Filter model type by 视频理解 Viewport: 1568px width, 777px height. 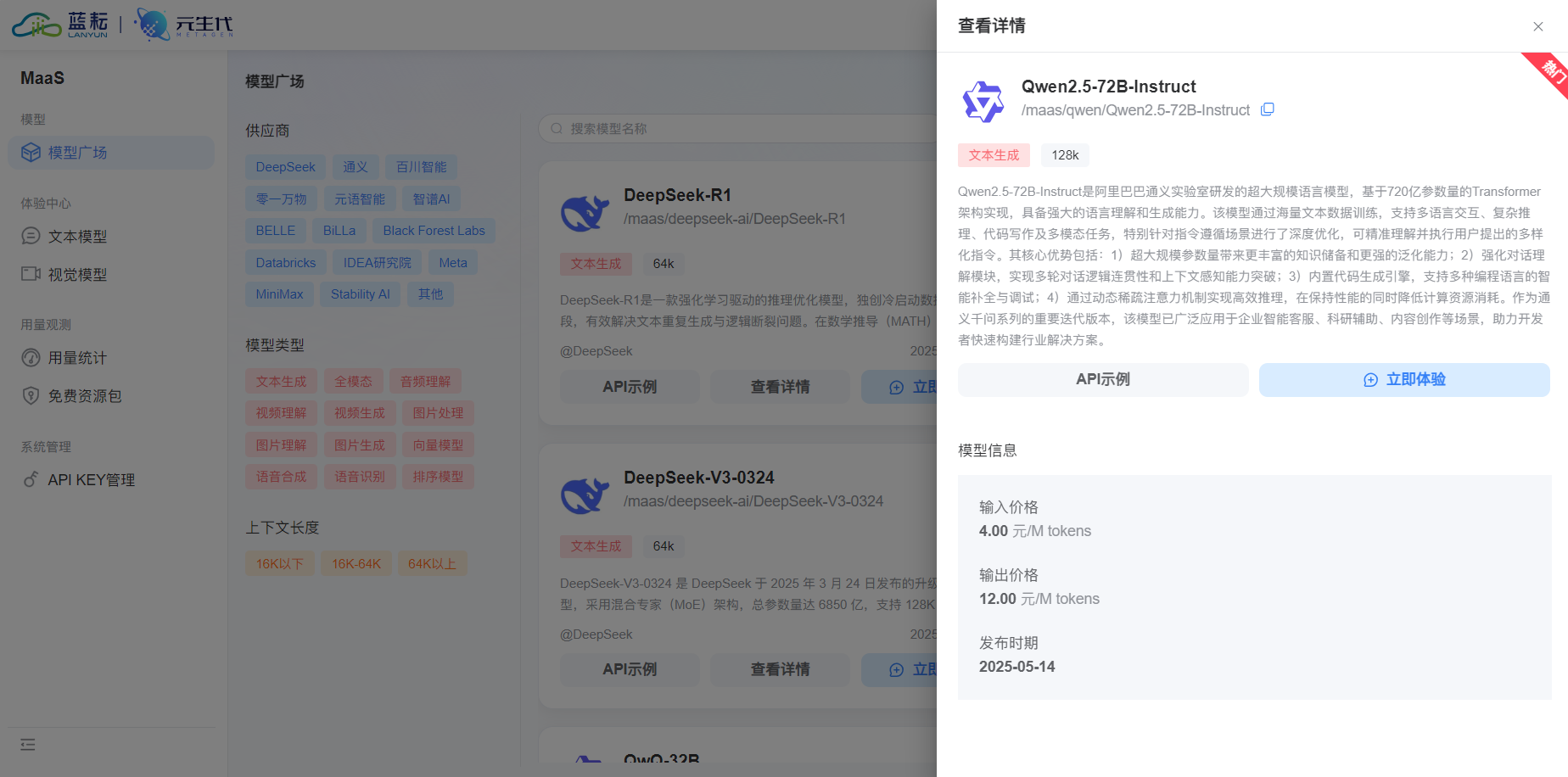(281, 413)
